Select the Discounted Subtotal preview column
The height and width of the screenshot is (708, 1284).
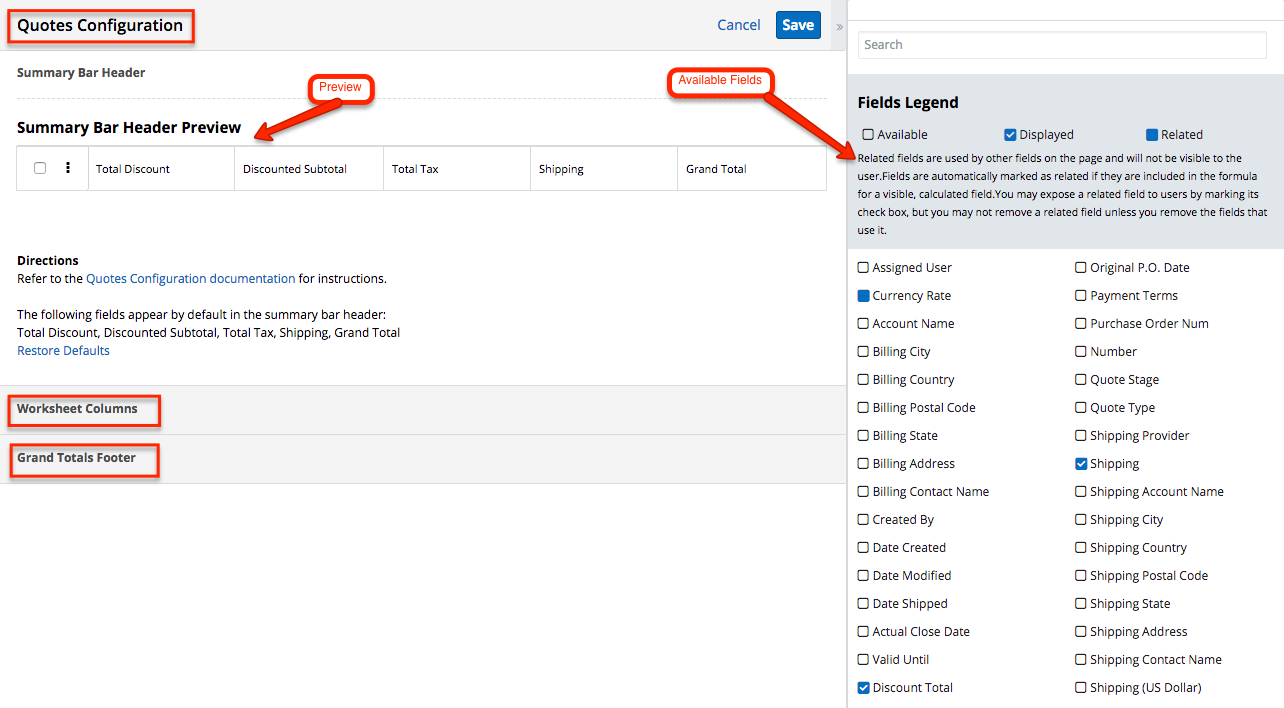click(x=309, y=169)
